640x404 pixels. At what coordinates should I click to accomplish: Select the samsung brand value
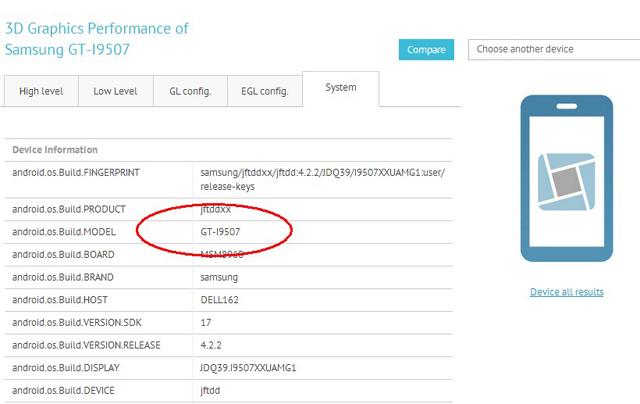(x=219, y=277)
